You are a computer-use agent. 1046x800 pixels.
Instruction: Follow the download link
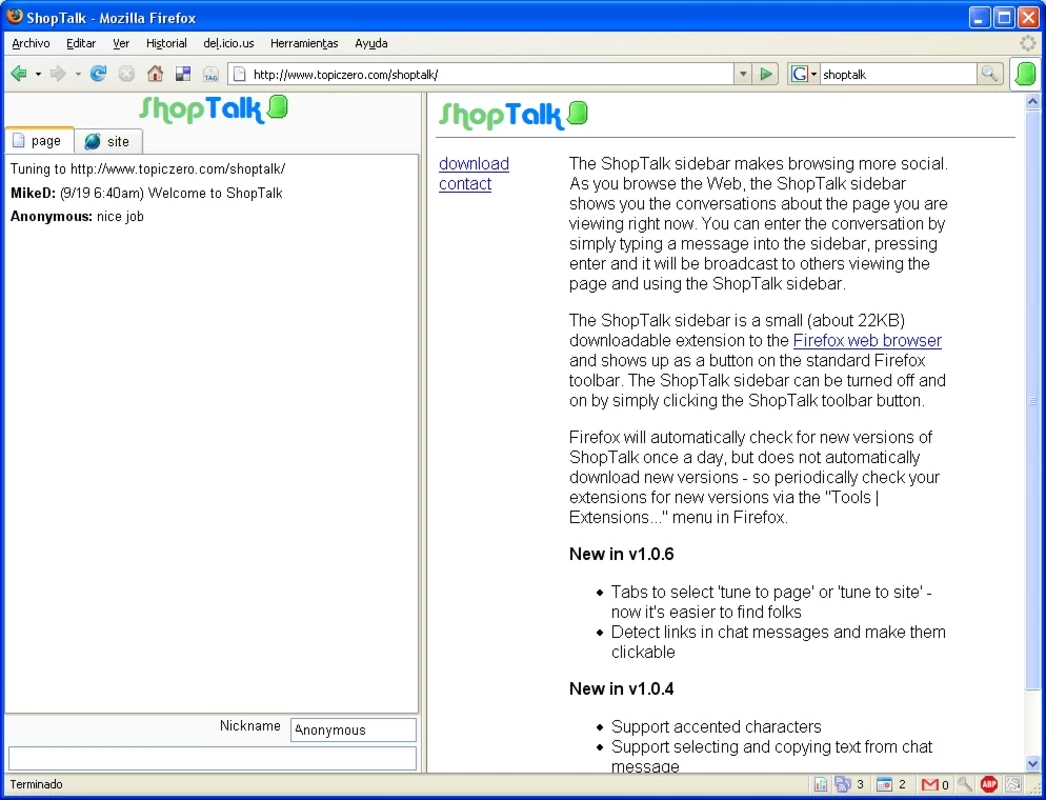pos(474,163)
